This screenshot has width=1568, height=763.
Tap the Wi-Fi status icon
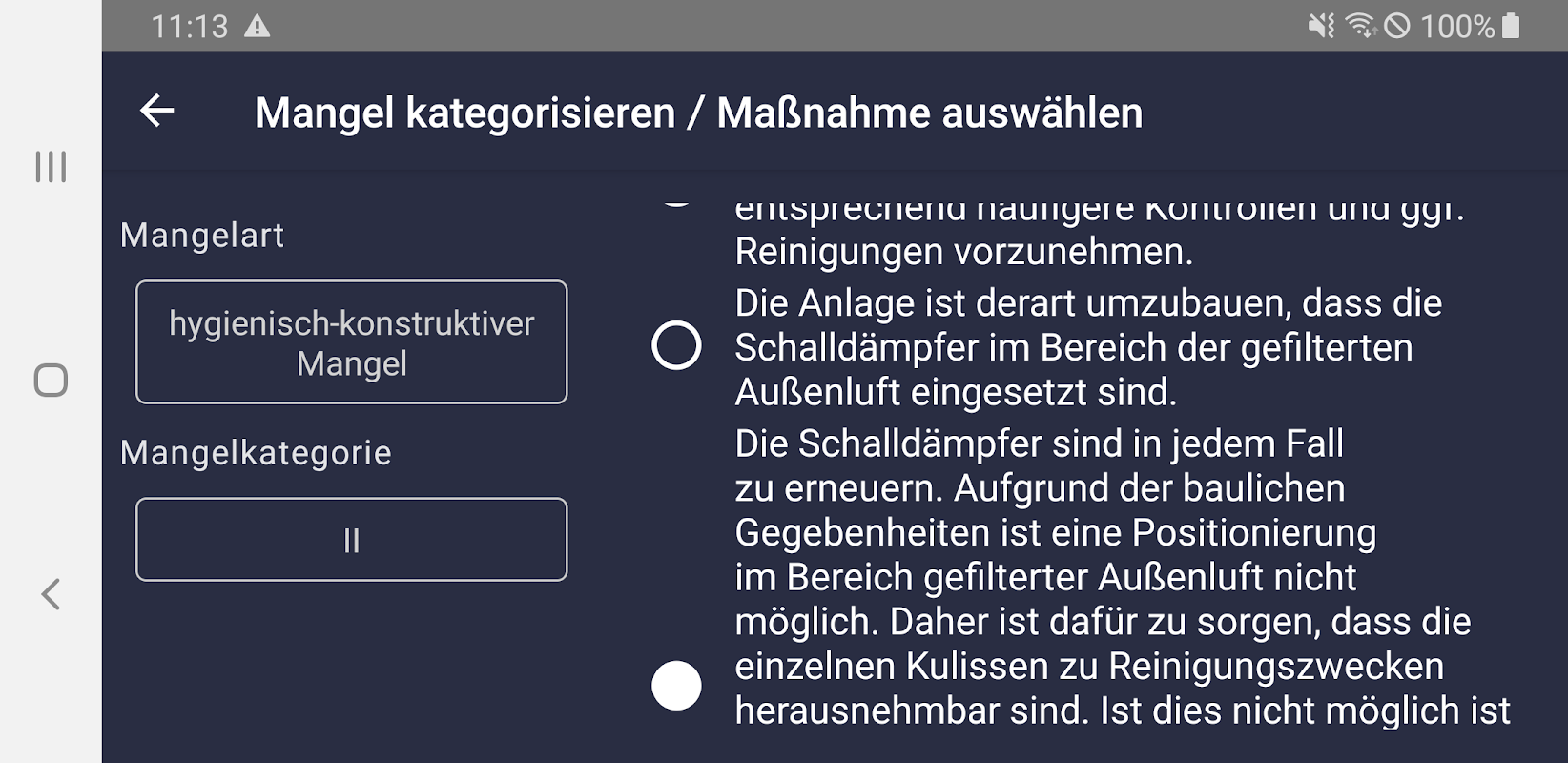click(x=1360, y=26)
